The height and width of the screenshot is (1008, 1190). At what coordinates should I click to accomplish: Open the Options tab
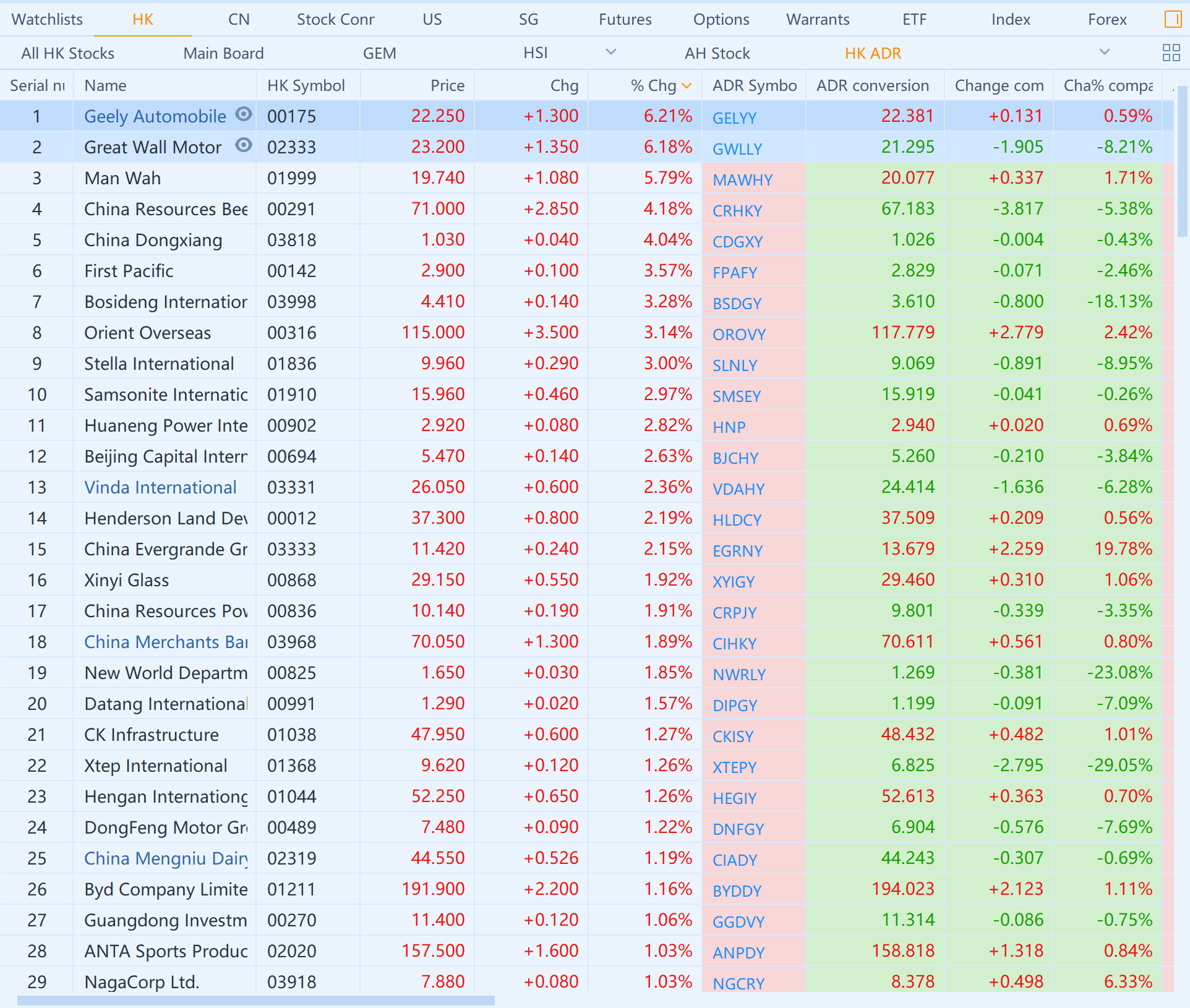(721, 19)
